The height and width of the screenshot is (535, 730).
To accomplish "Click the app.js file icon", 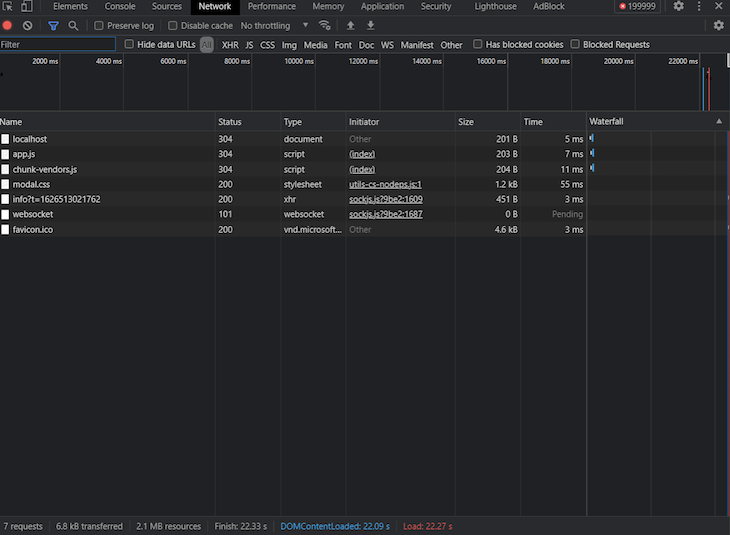I will (5, 154).
